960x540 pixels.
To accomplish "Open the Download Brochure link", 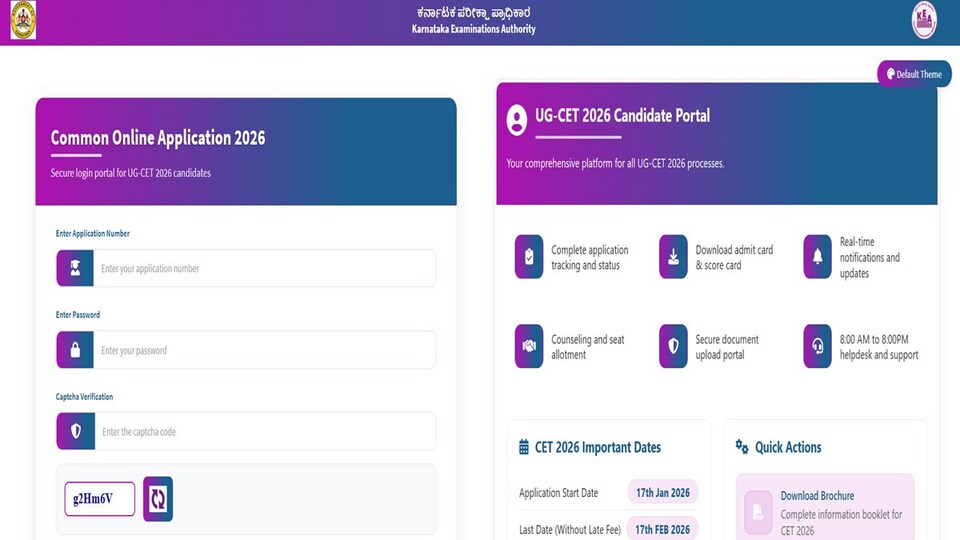I will point(817,496).
